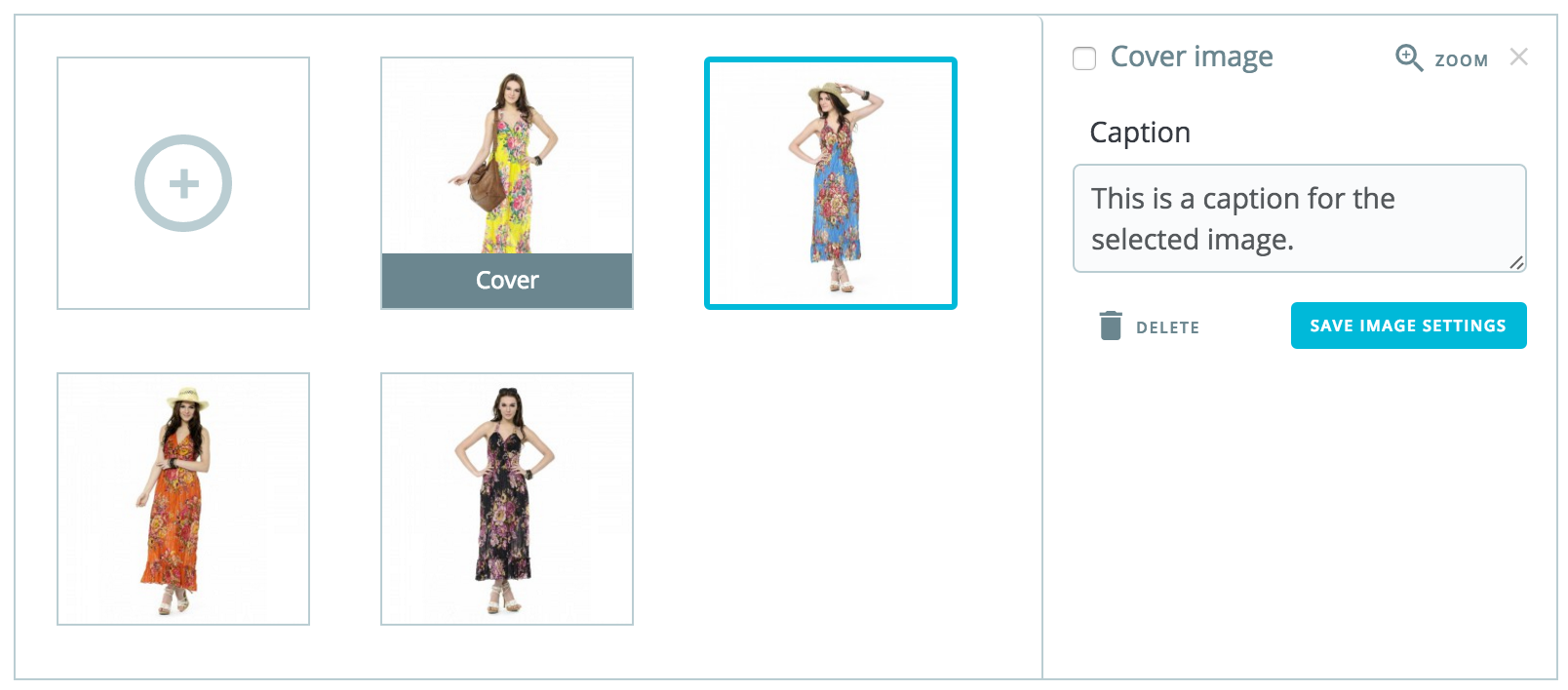The height and width of the screenshot is (690, 1568).
Task: Grab the caption textarea resize handle
Action: click(1516, 262)
